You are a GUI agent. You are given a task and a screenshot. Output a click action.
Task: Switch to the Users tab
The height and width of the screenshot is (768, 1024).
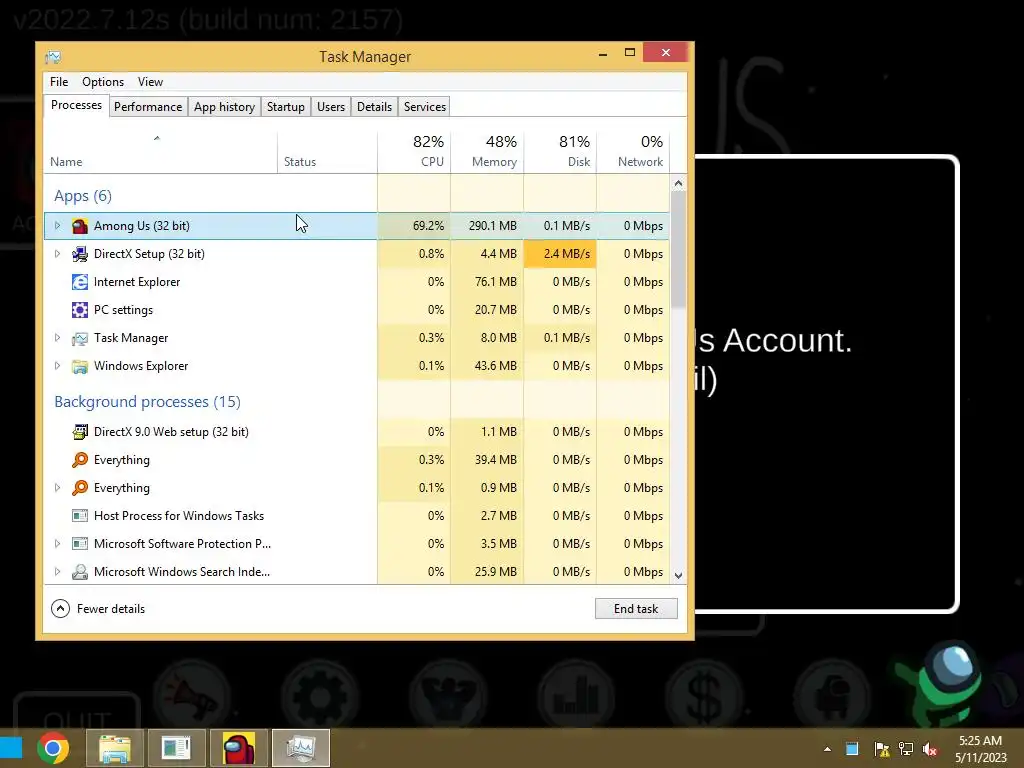pos(330,107)
